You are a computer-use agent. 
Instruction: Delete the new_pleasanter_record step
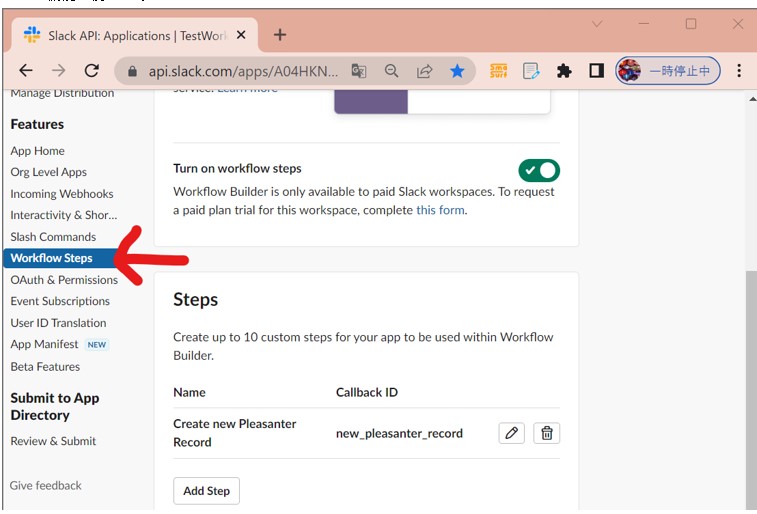[547, 433]
